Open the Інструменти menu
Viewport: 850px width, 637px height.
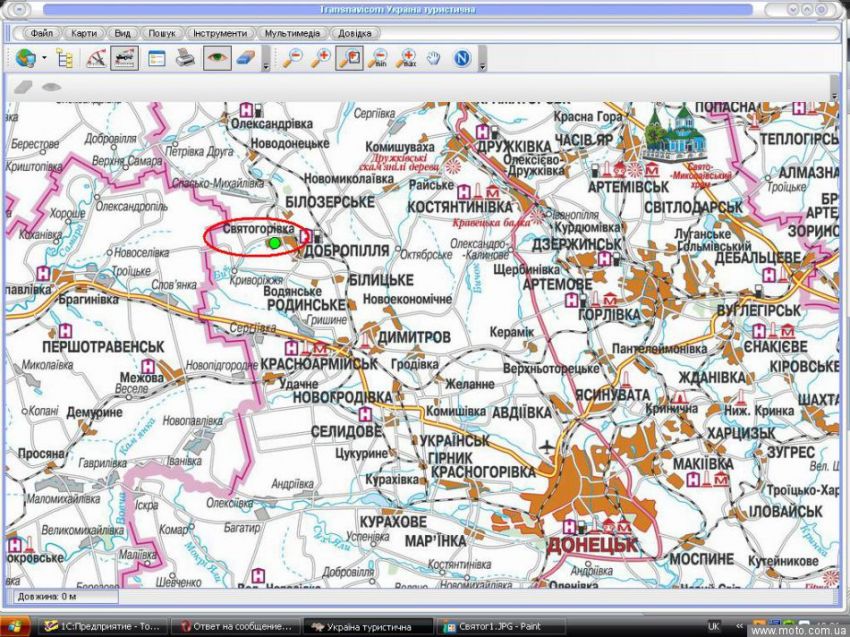click(x=220, y=33)
